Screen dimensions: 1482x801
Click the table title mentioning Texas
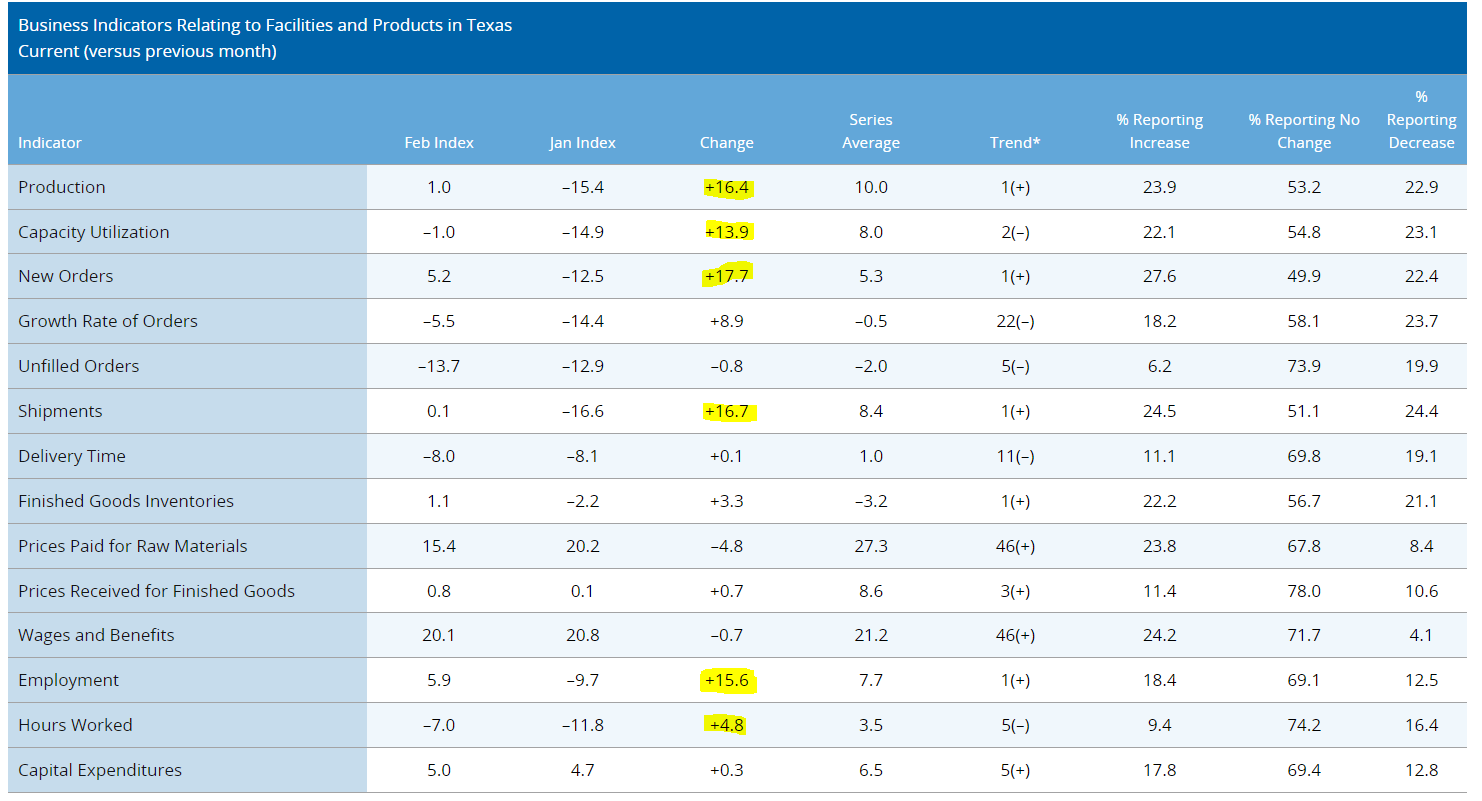coord(265,25)
